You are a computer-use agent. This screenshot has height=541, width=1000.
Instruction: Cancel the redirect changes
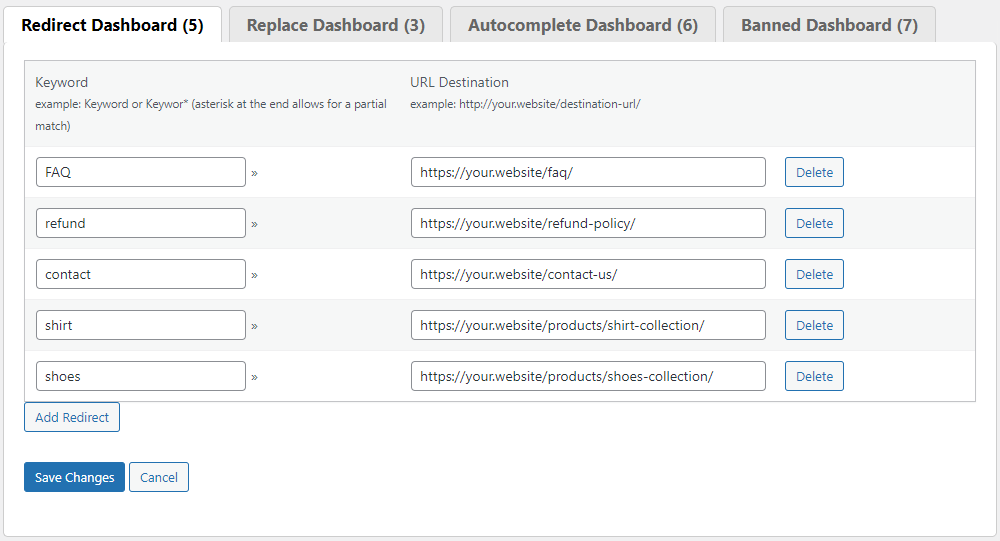(159, 477)
